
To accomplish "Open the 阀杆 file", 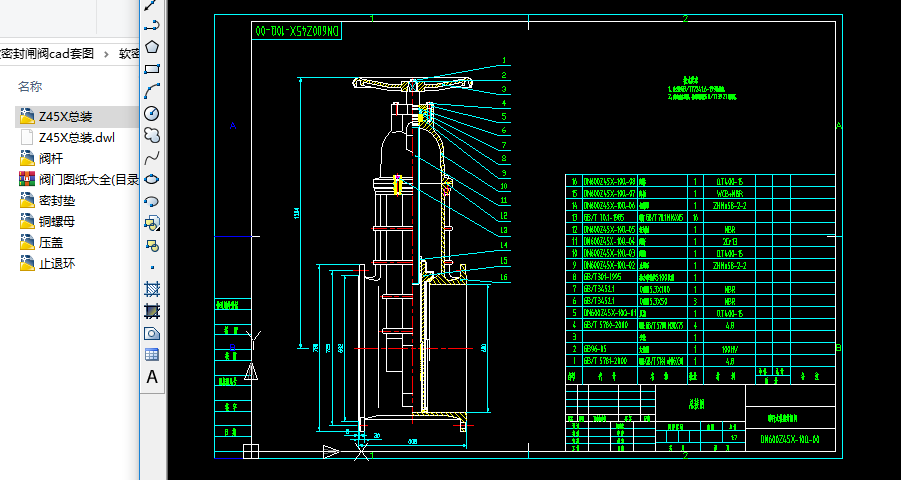I will click(51, 159).
